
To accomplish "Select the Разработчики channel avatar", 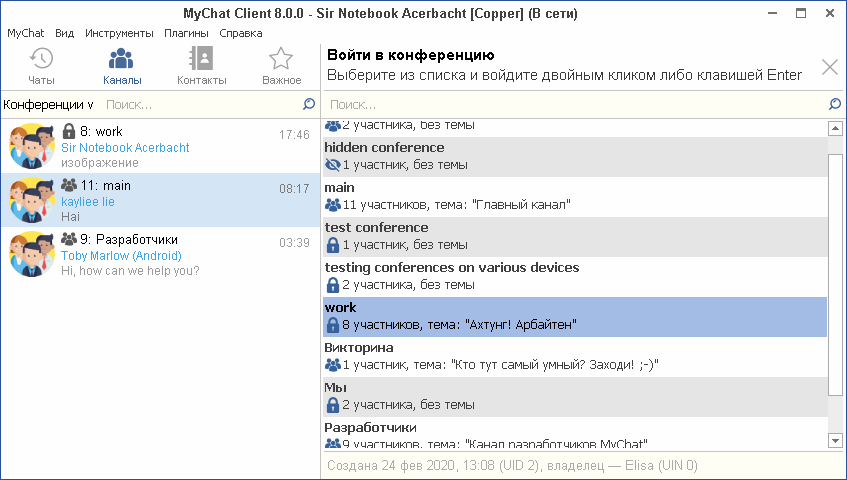I will [x=32, y=254].
